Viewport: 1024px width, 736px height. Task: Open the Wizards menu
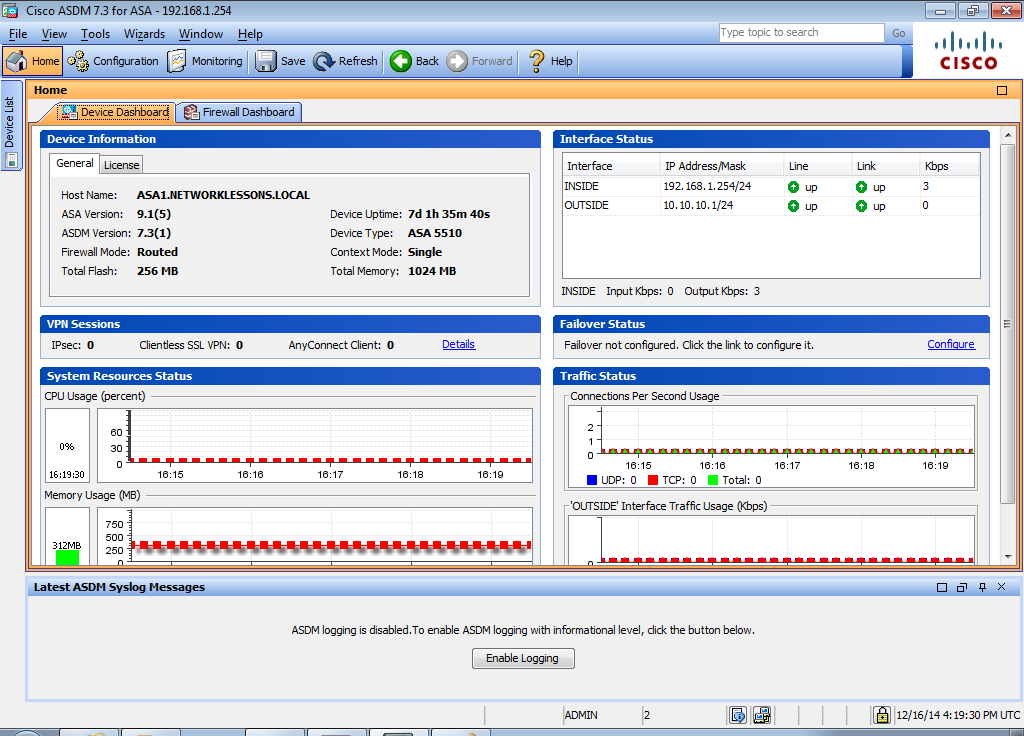click(145, 34)
